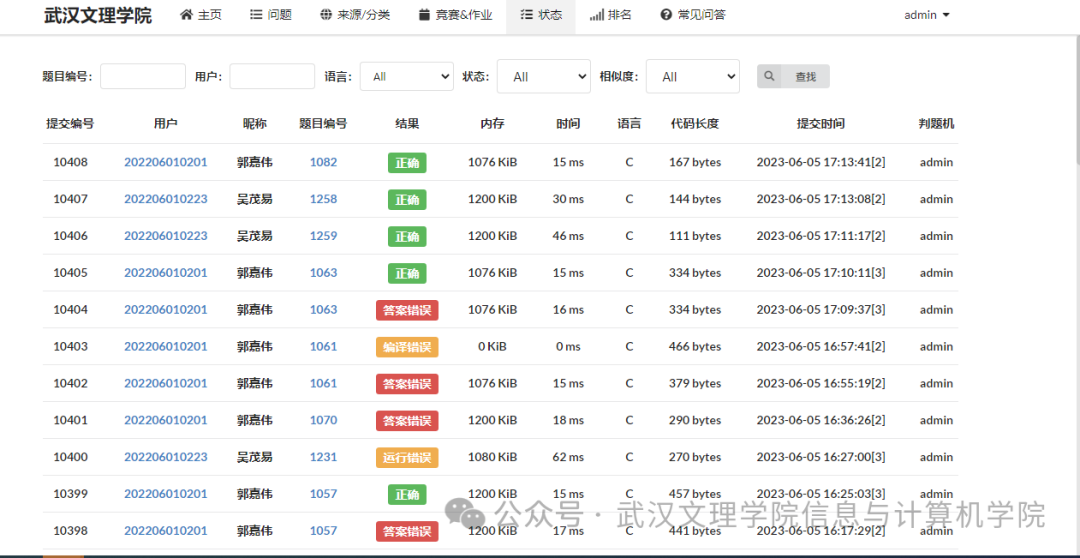Open problem 1082 link
This screenshot has width=1080, height=558.
coord(323,162)
